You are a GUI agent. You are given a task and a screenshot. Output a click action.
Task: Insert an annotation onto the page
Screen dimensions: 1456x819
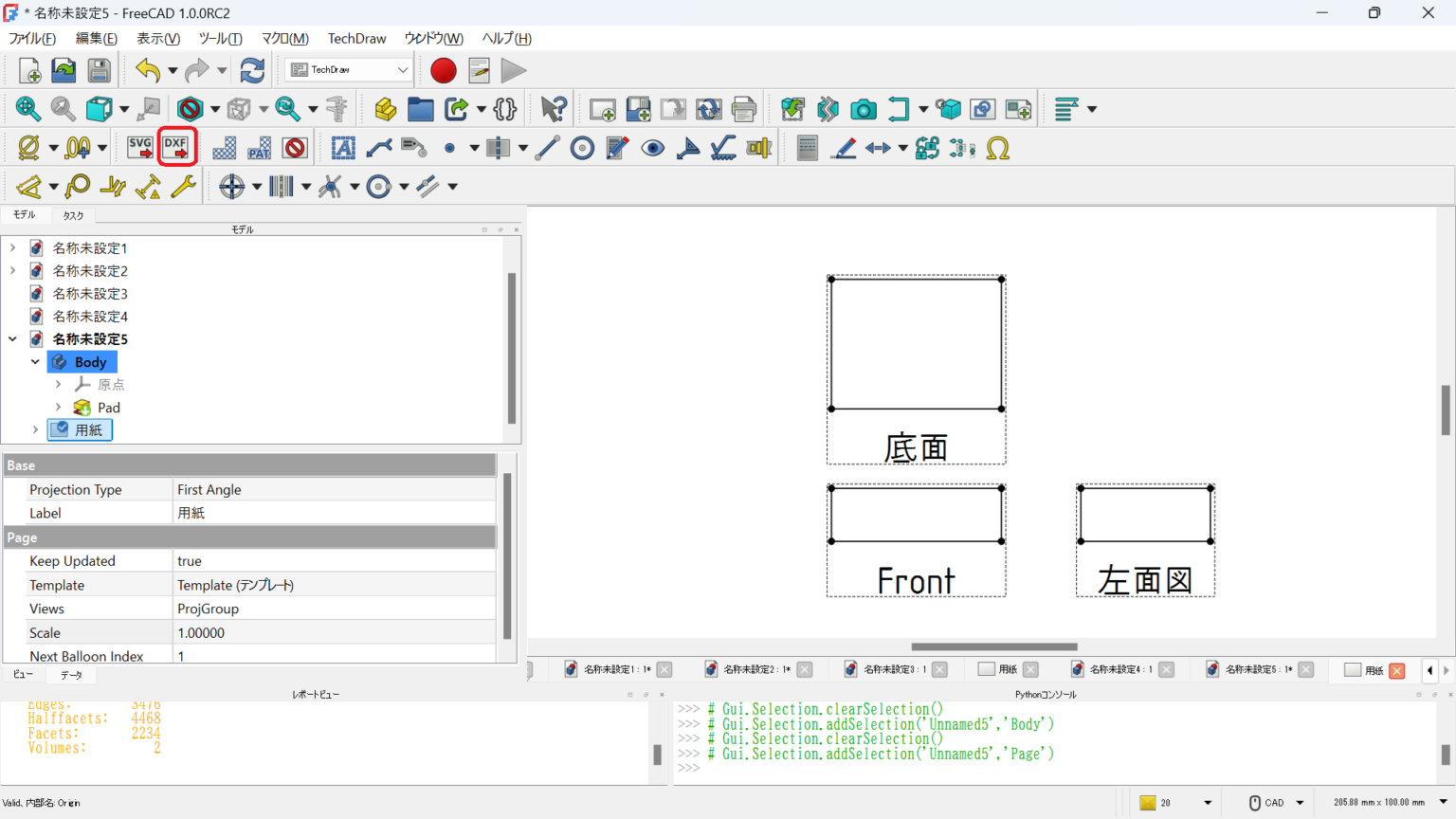tap(342, 147)
